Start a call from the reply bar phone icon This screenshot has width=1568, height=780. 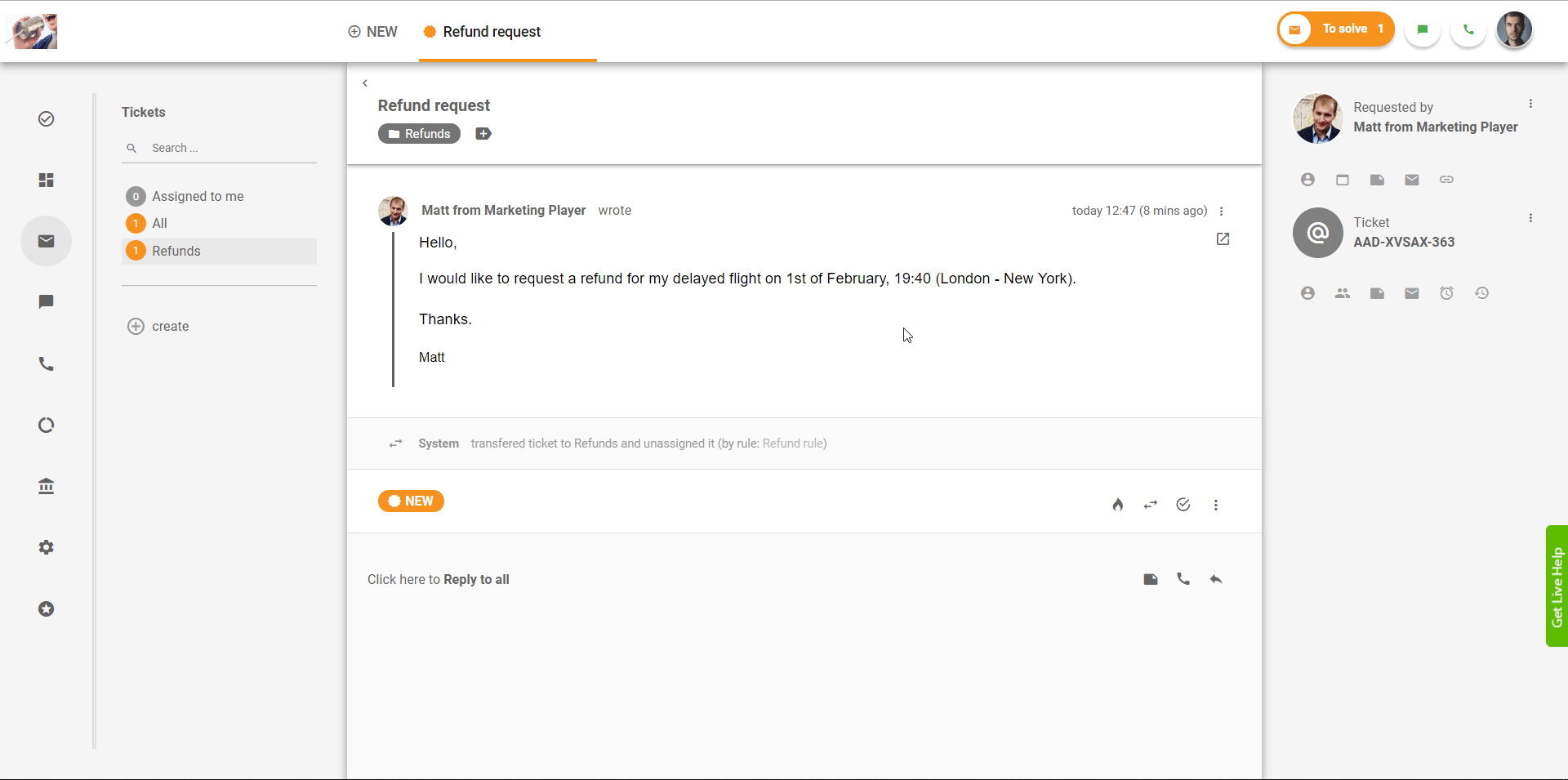pyautogui.click(x=1183, y=579)
